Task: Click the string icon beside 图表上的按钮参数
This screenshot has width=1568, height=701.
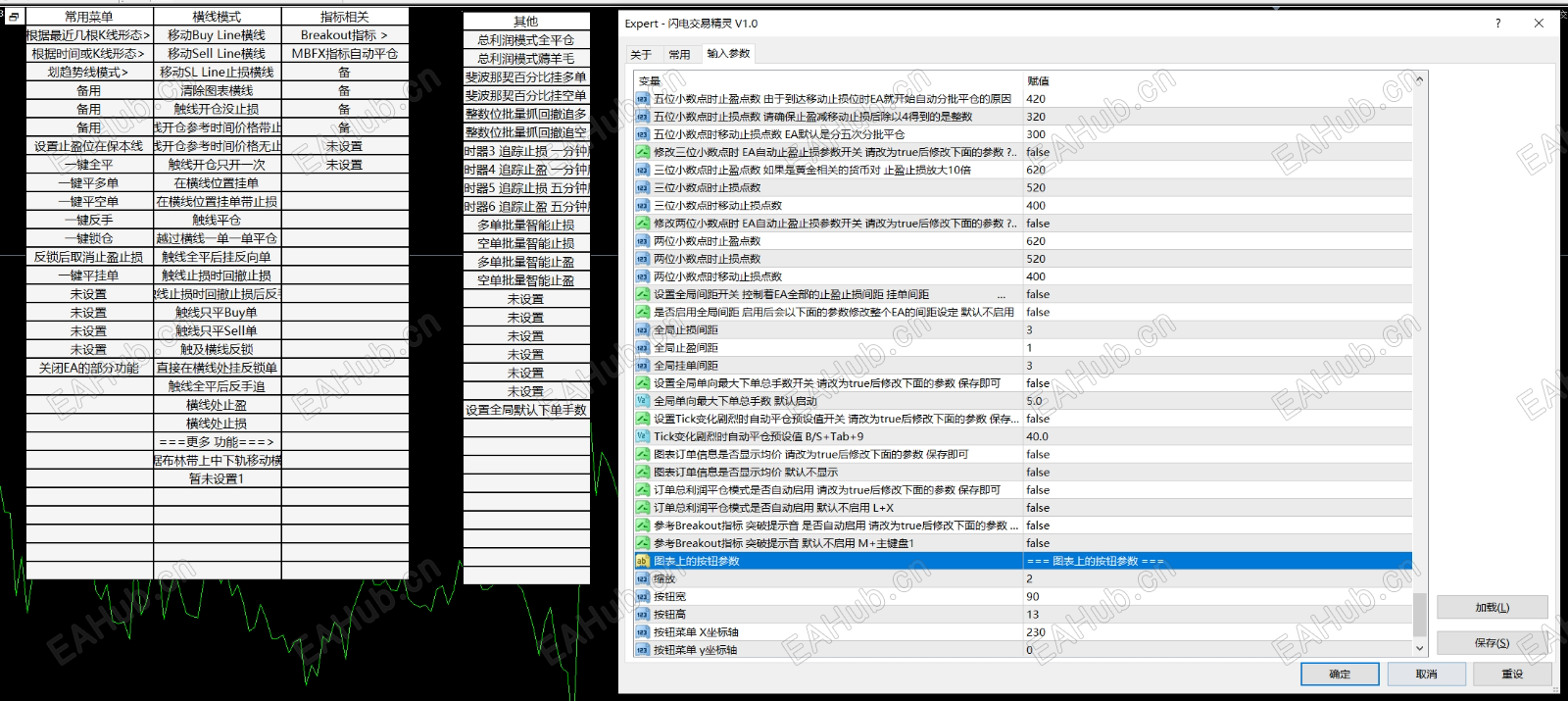Action: (643, 561)
